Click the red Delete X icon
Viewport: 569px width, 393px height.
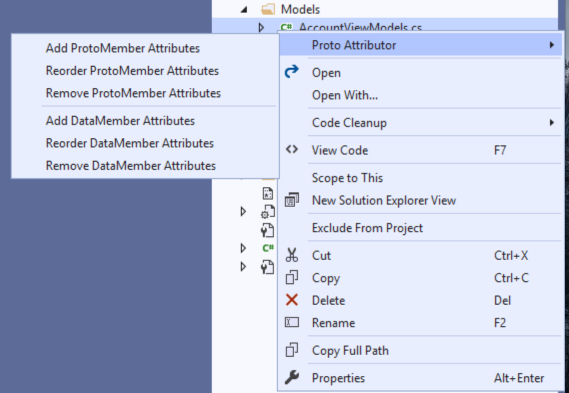[x=292, y=300]
